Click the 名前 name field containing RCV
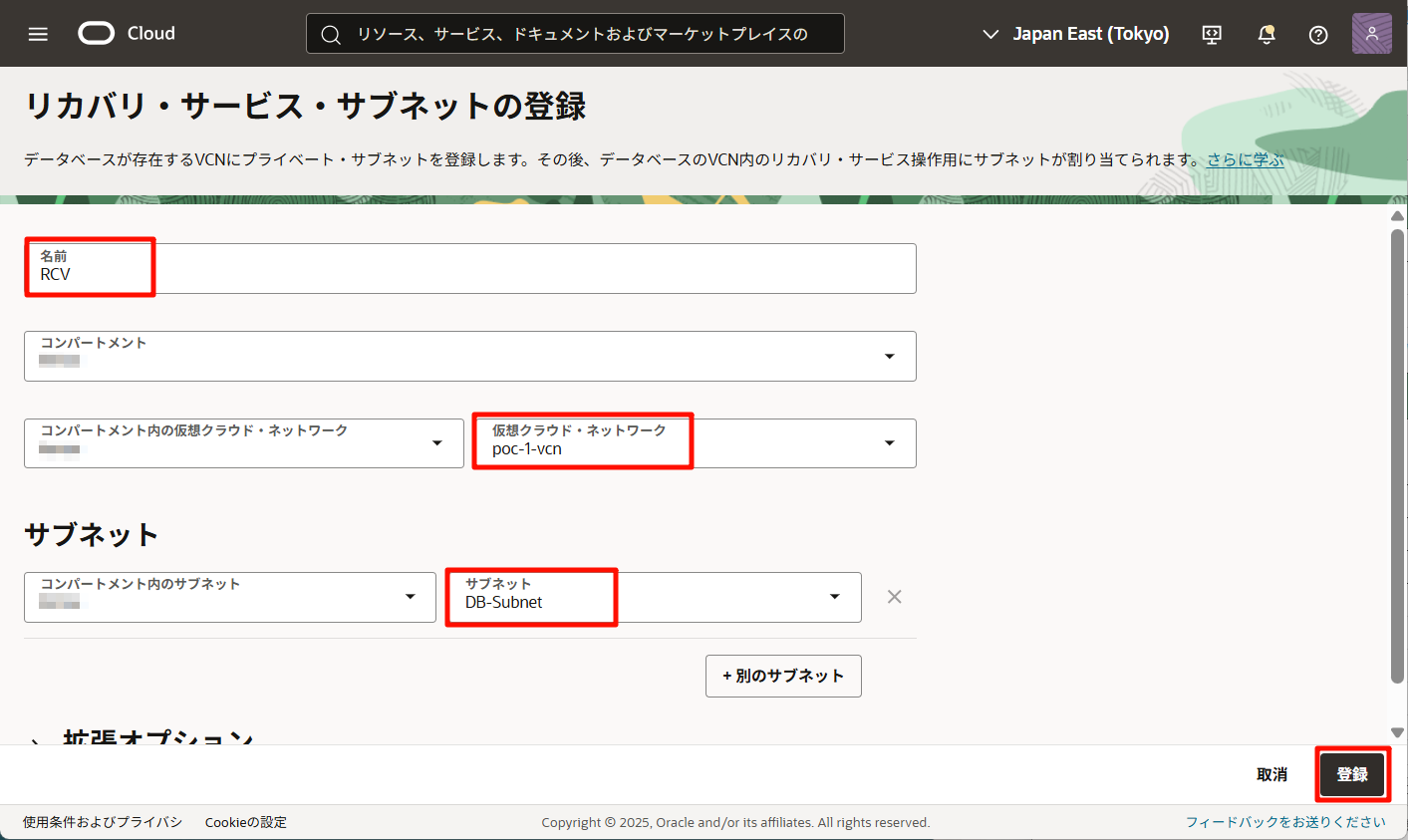This screenshot has width=1408, height=840. click(470, 268)
